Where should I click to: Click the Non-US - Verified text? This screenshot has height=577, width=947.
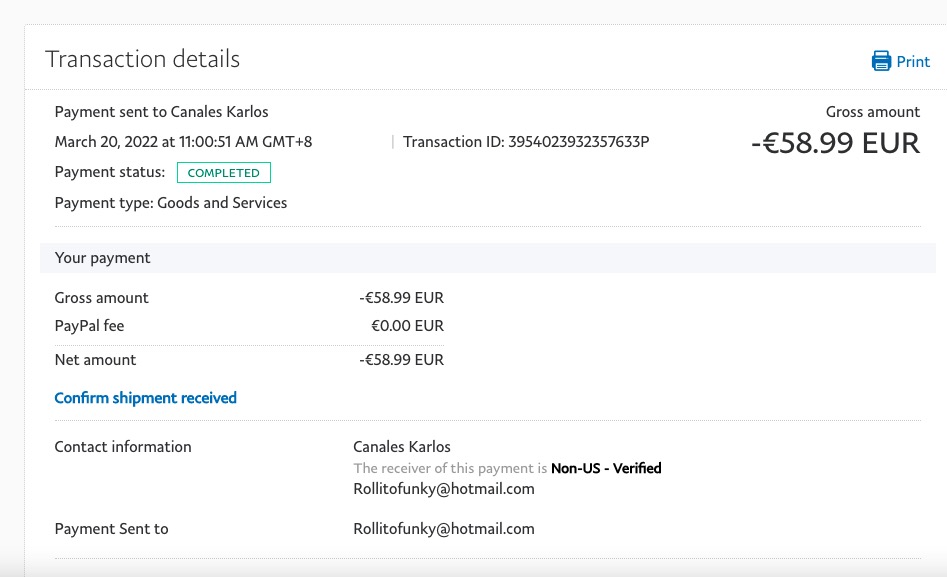click(606, 468)
